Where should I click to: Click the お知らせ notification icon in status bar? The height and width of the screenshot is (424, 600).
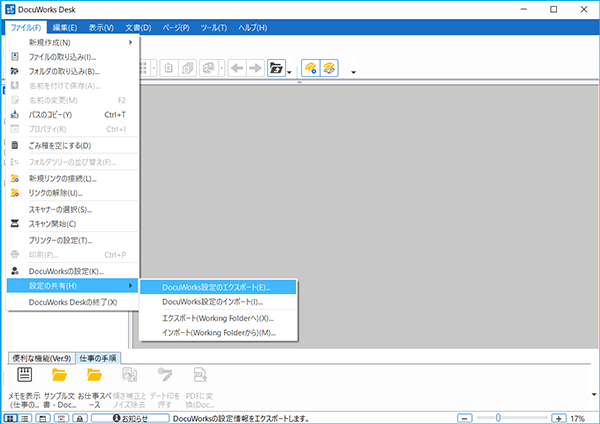pos(120,418)
